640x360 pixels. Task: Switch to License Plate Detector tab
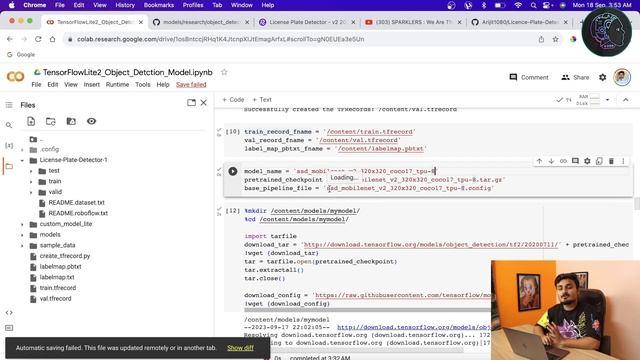pyautogui.click(x=307, y=22)
